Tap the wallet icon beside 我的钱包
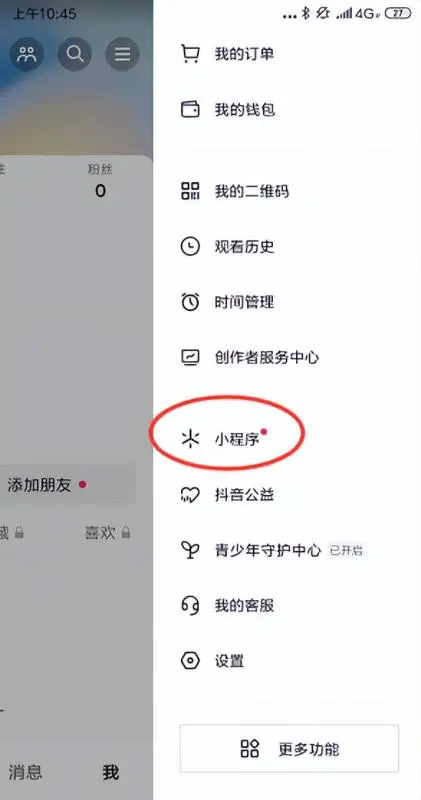The width and height of the screenshot is (421, 800). coord(190,109)
